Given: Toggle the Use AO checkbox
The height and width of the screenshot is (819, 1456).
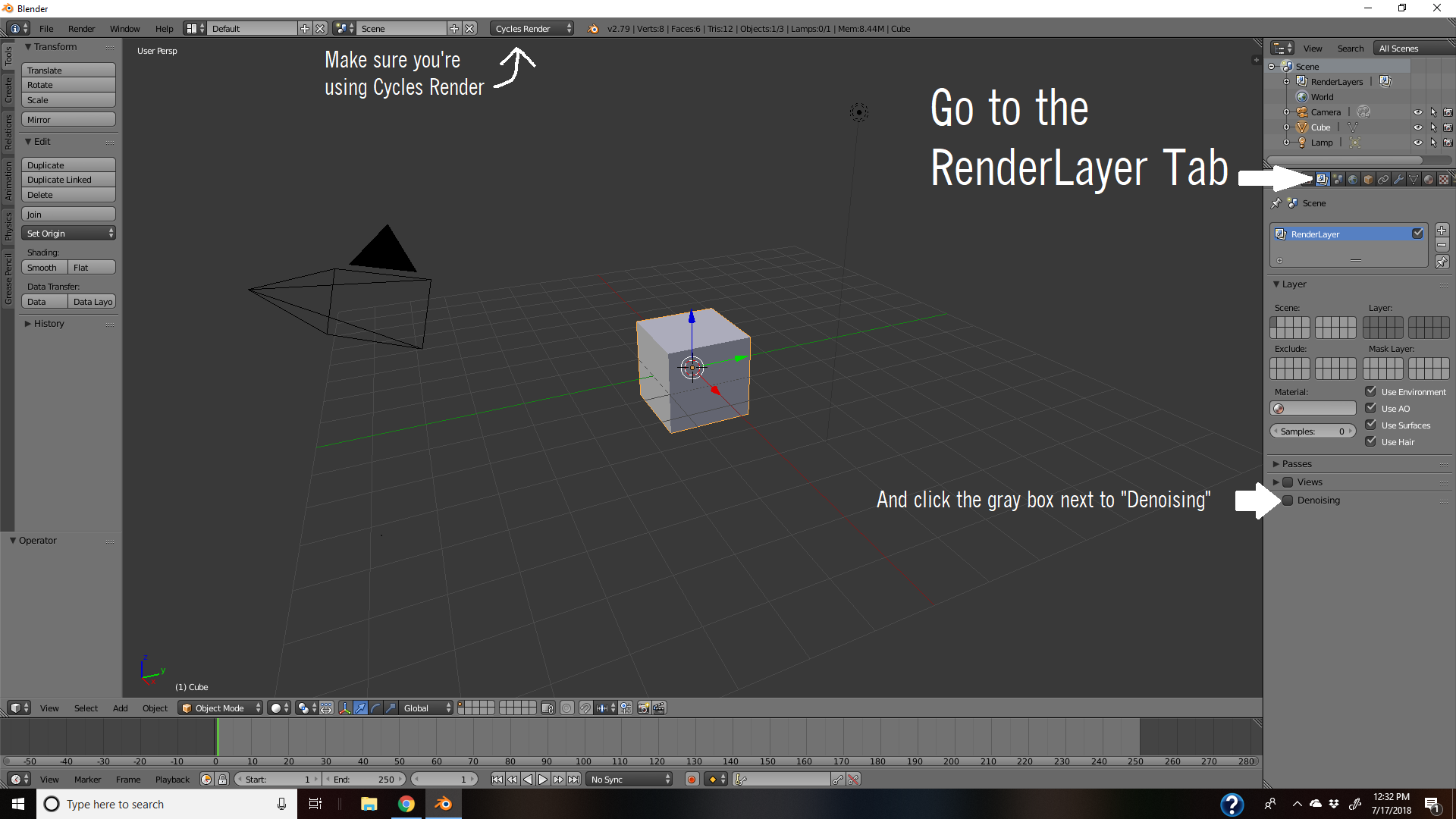Looking at the screenshot, I should (x=1370, y=408).
